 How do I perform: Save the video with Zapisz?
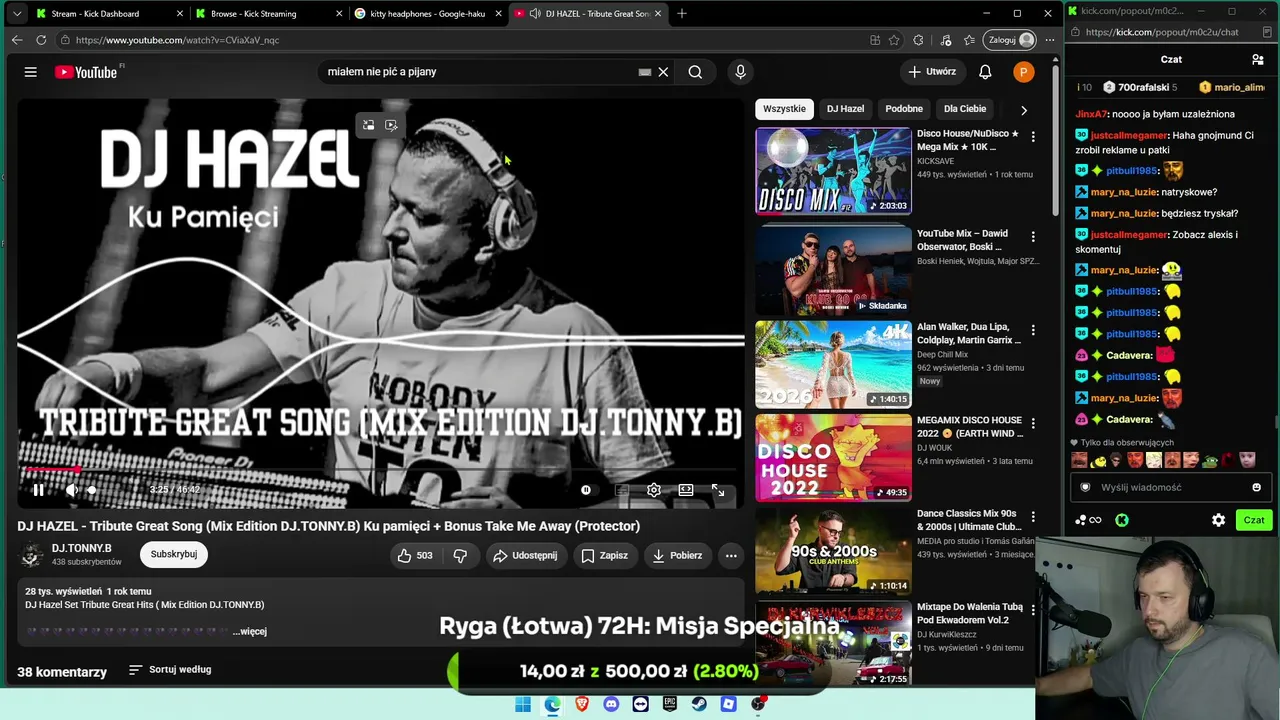[605, 555]
